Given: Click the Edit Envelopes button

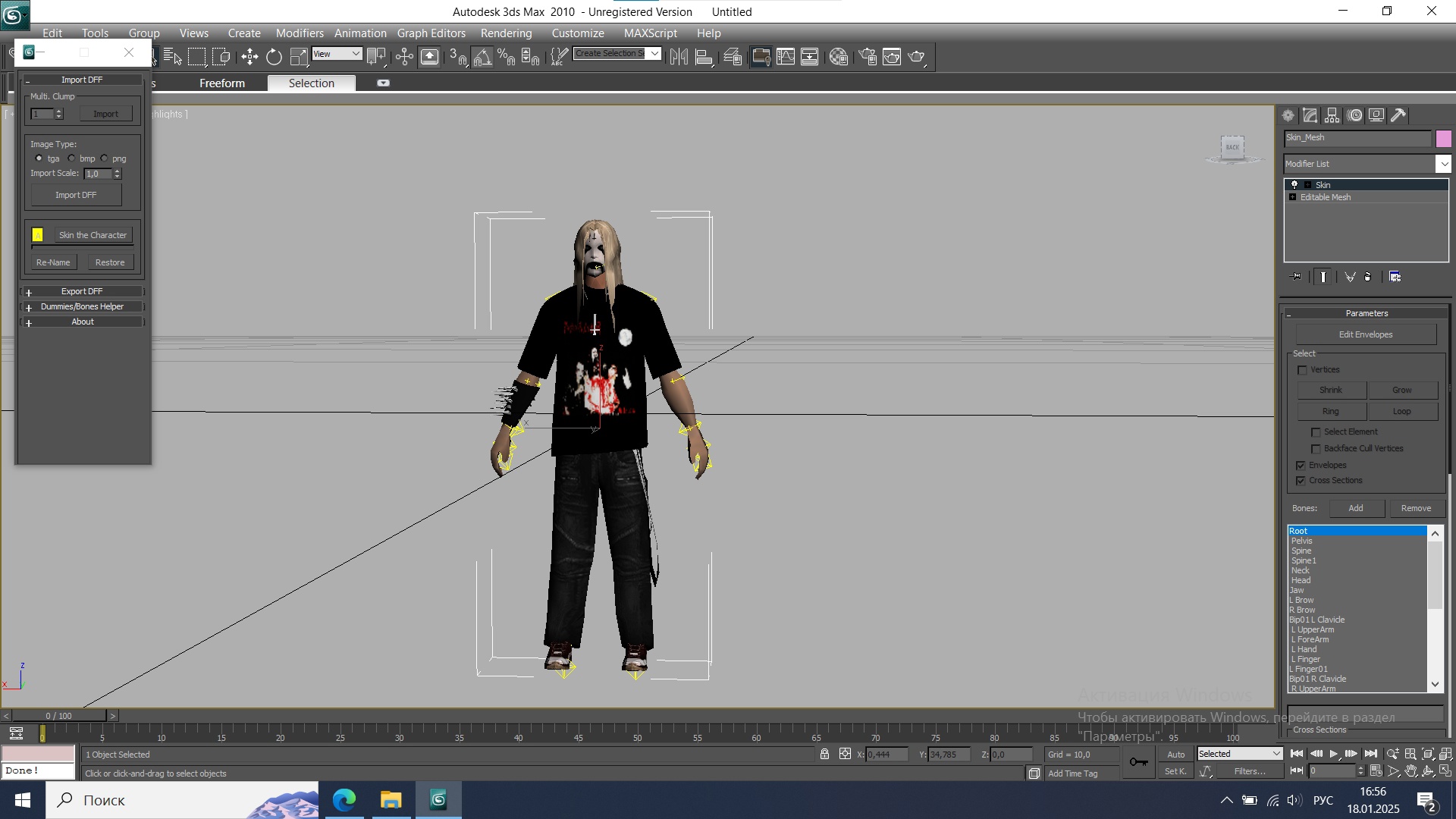Looking at the screenshot, I should [1365, 334].
